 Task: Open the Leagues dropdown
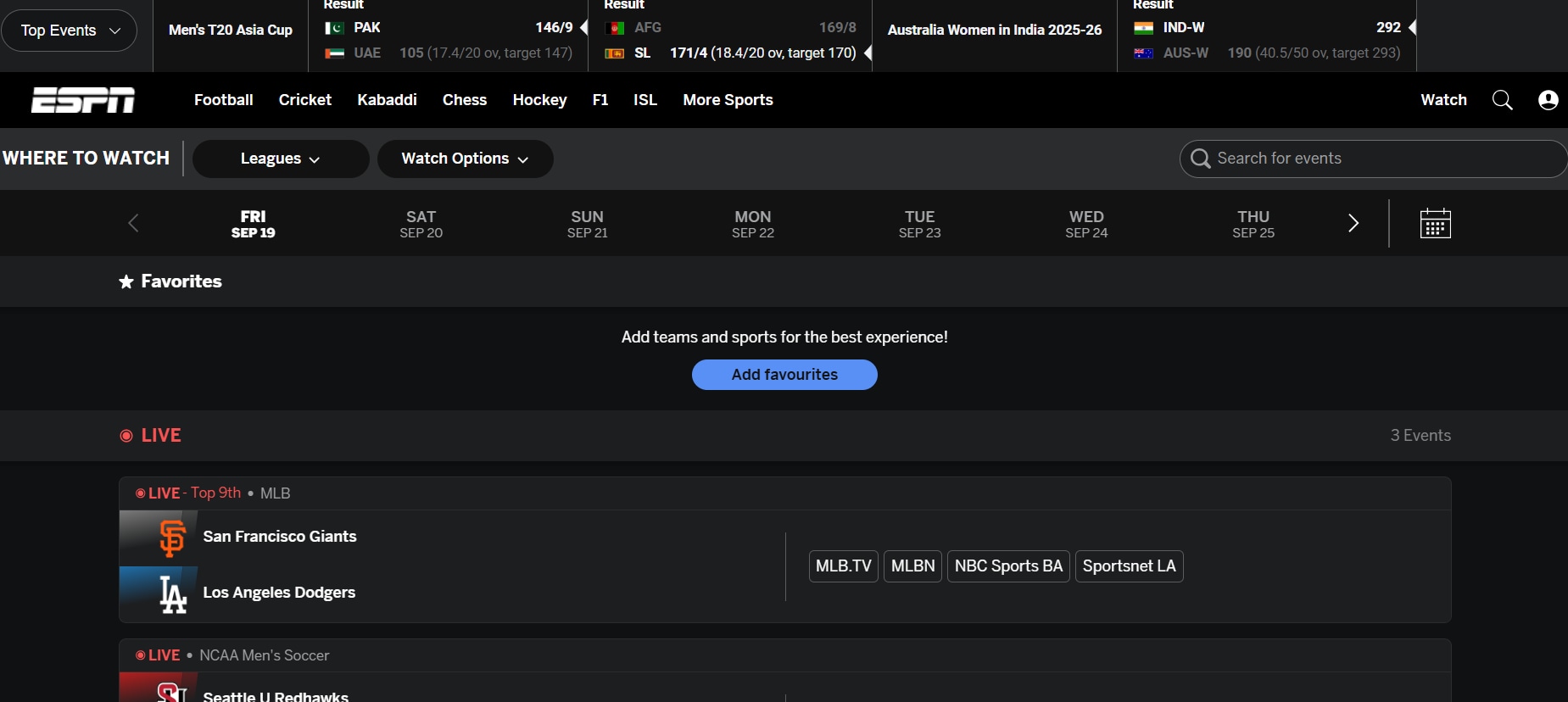pyautogui.click(x=281, y=159)
